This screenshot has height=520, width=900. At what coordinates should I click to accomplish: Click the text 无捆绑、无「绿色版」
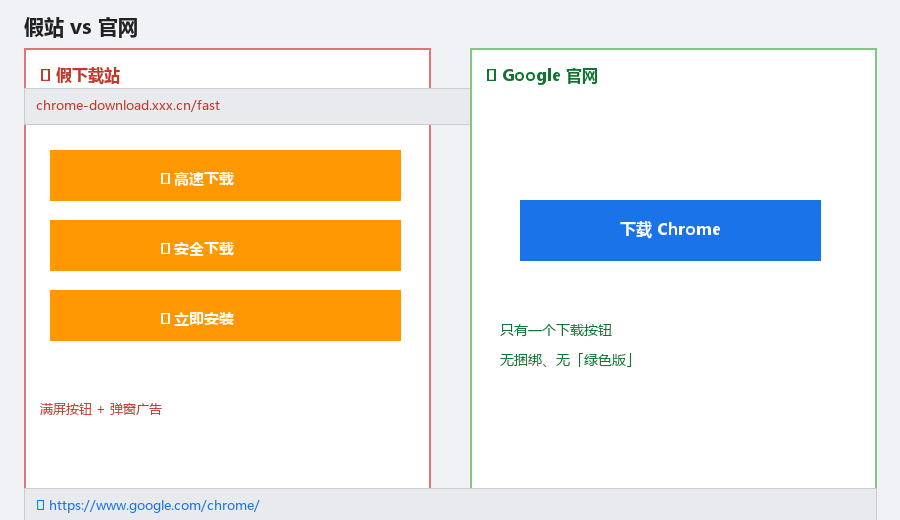(566, 360)
